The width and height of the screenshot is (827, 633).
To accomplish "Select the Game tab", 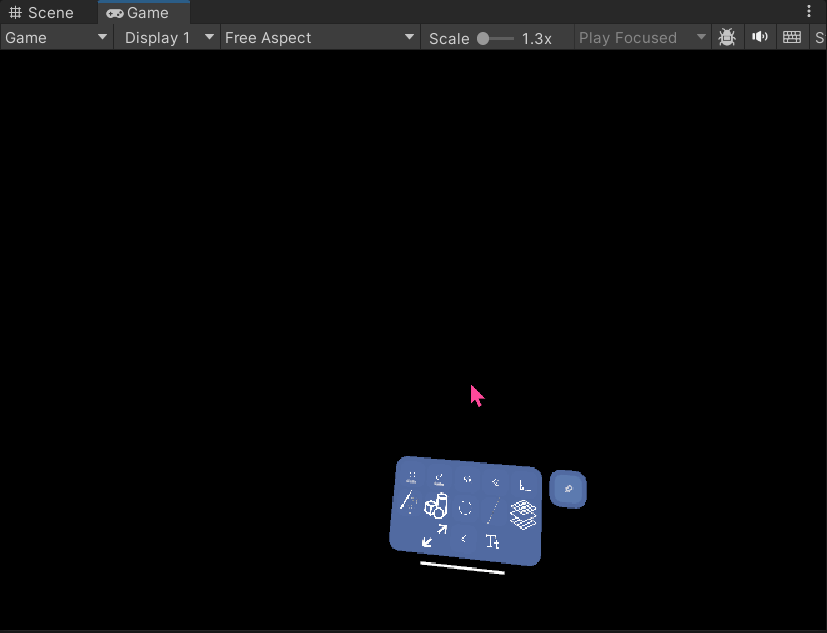I will tap(144, 13).
